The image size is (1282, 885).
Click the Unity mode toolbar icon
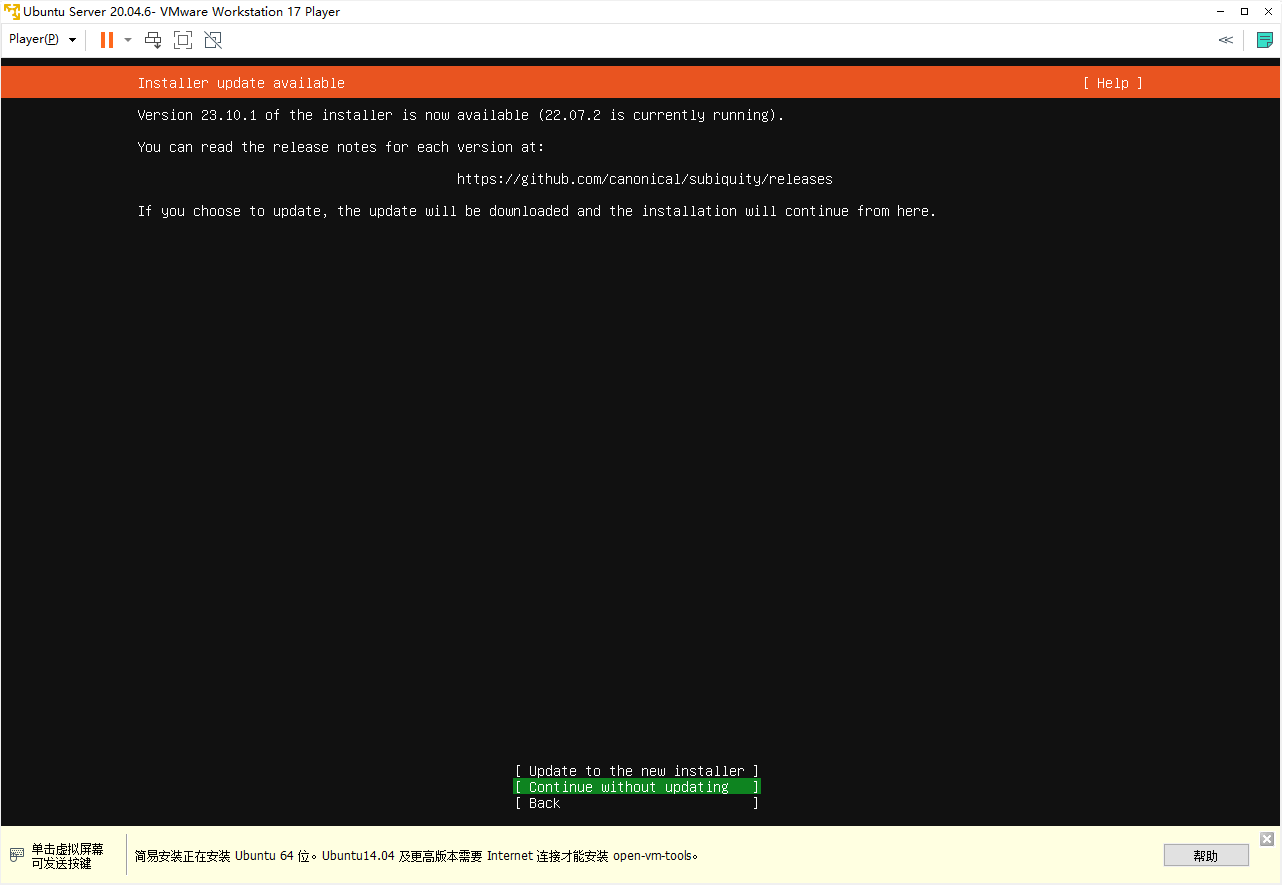(213, 40)
